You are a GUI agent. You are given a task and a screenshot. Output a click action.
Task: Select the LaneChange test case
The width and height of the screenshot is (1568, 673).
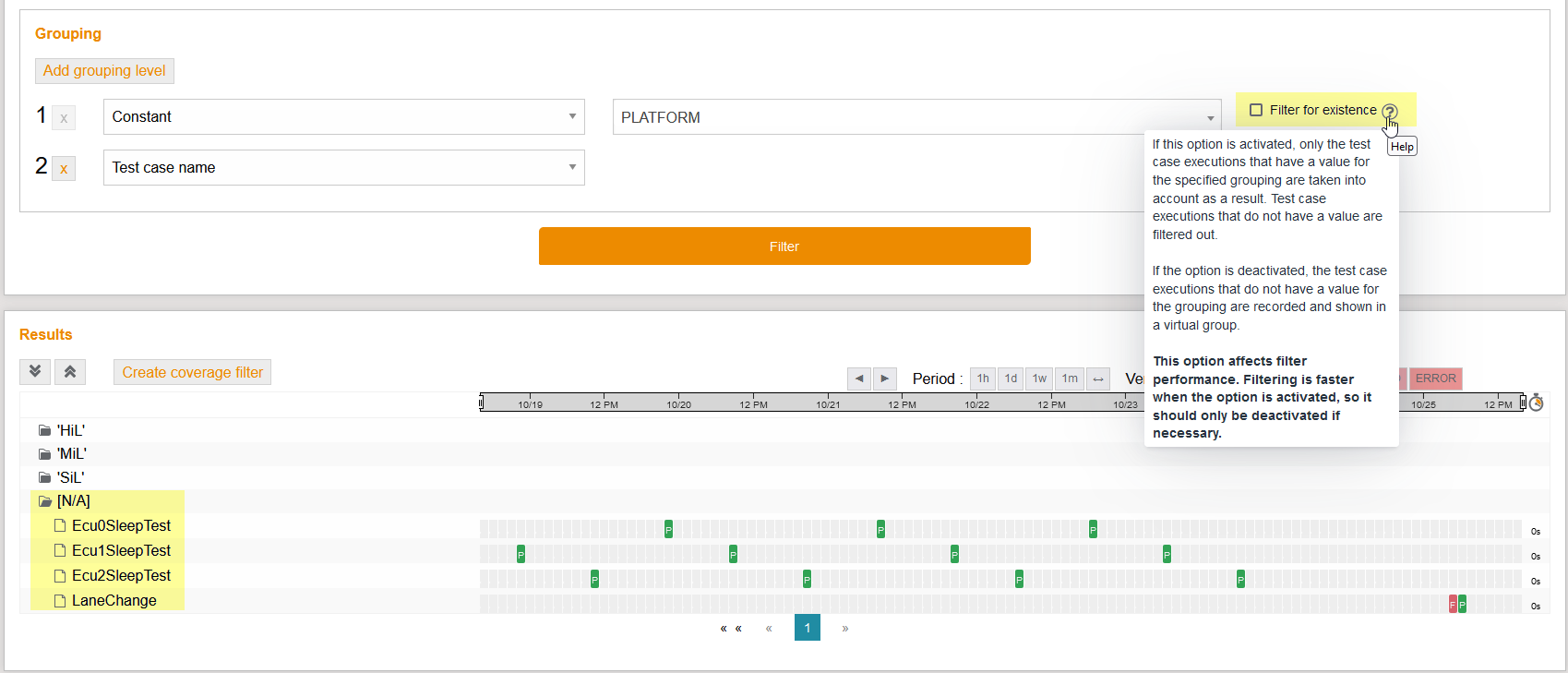click(x=114, y=601)
